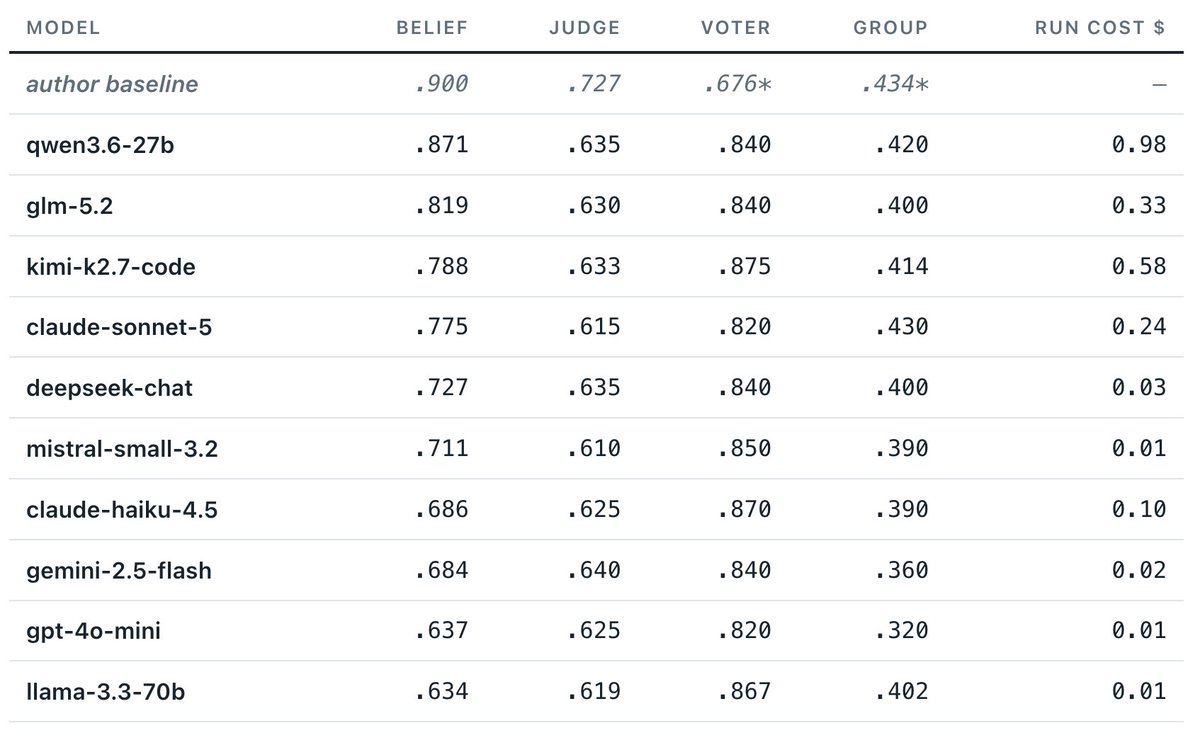Sort by the BELIEF column header

coord(432,28)
